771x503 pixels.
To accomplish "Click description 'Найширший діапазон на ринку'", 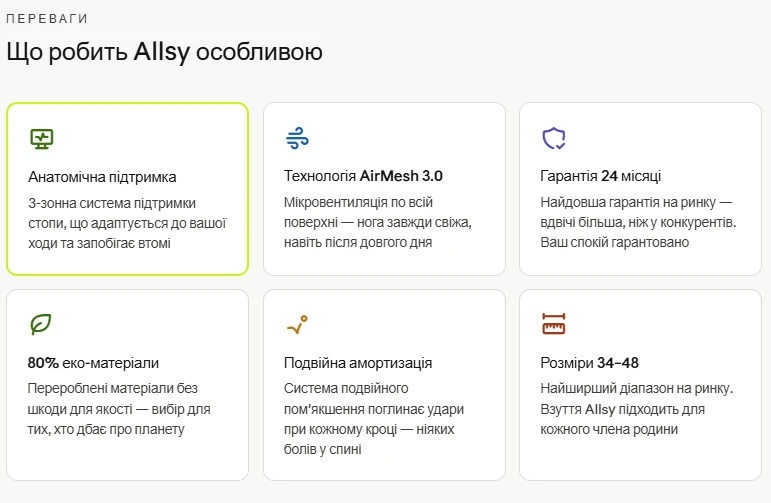I will click(637, 409).
